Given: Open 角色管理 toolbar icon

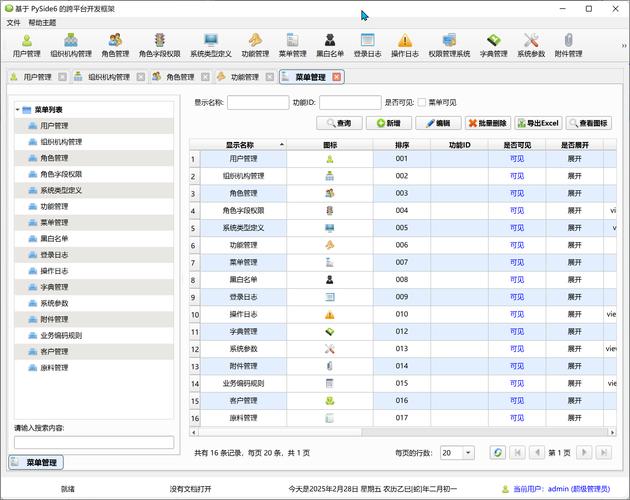Looking at the screenshot, I should 115,45.
